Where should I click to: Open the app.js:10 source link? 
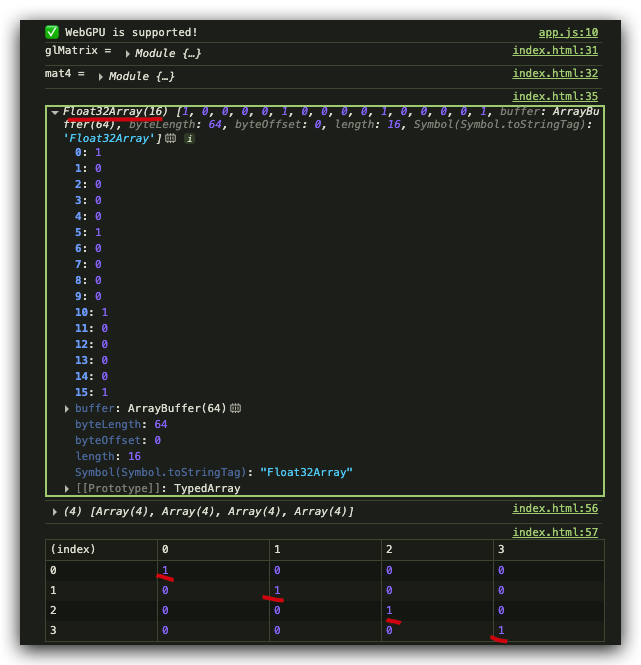pyautogui.click(x=567, y=33)
